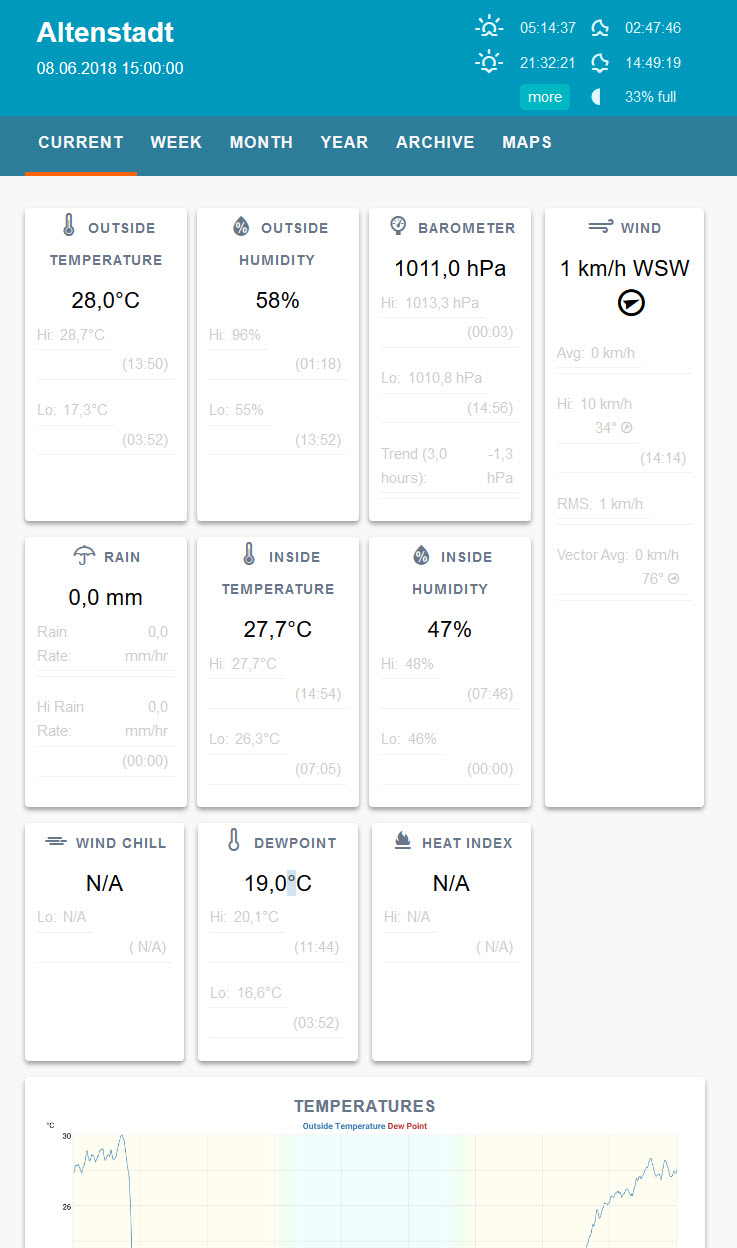Click the umbrella icon in Rain card
Screen dimensions: 737x1248
tap(85, 556)
